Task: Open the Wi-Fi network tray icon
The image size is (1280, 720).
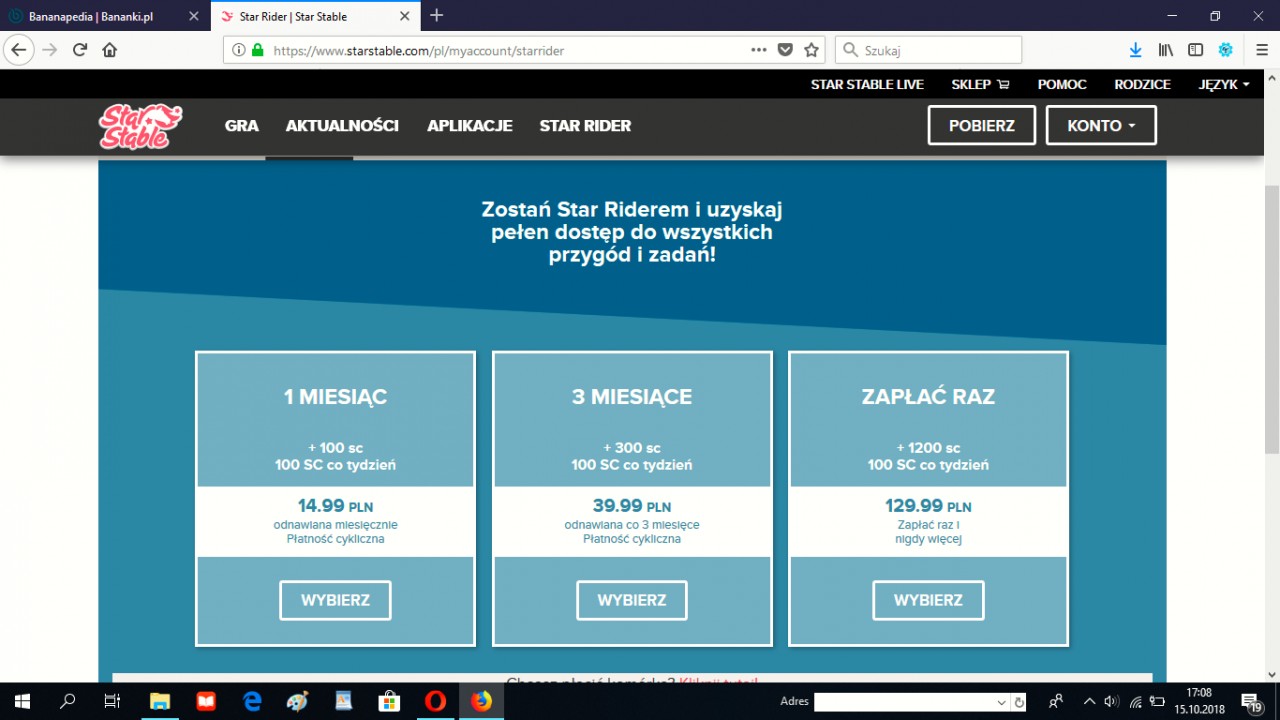Action: coord(1135,701)
